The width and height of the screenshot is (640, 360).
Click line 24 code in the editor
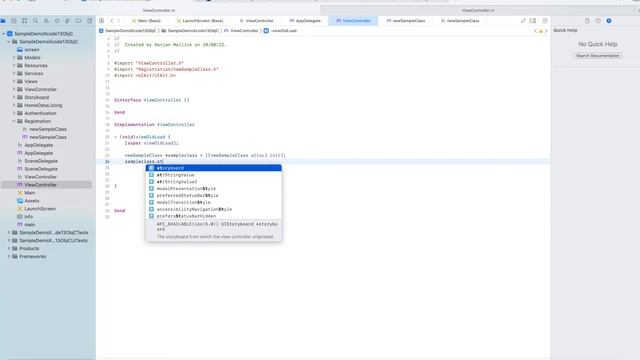(144, 162)
